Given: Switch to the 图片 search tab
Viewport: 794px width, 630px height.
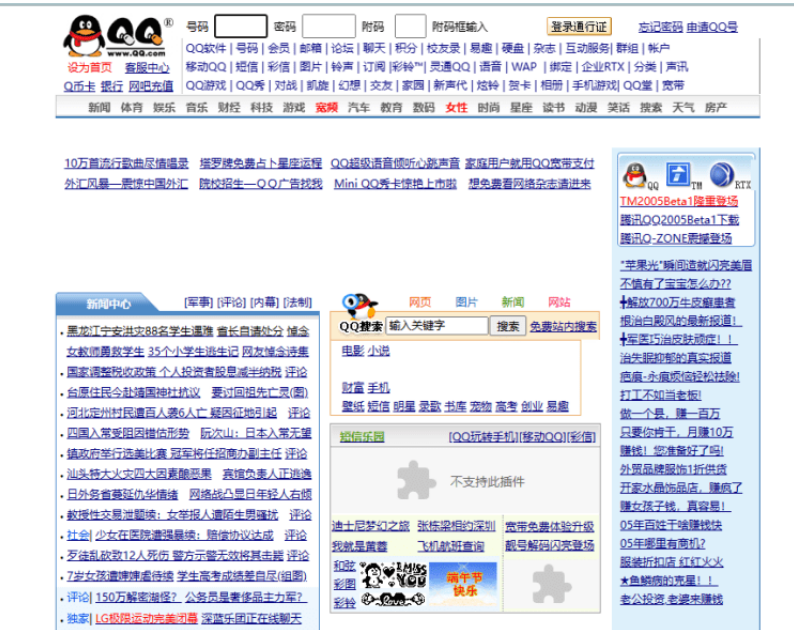Looking at the screenshot, I should point(466,302).
